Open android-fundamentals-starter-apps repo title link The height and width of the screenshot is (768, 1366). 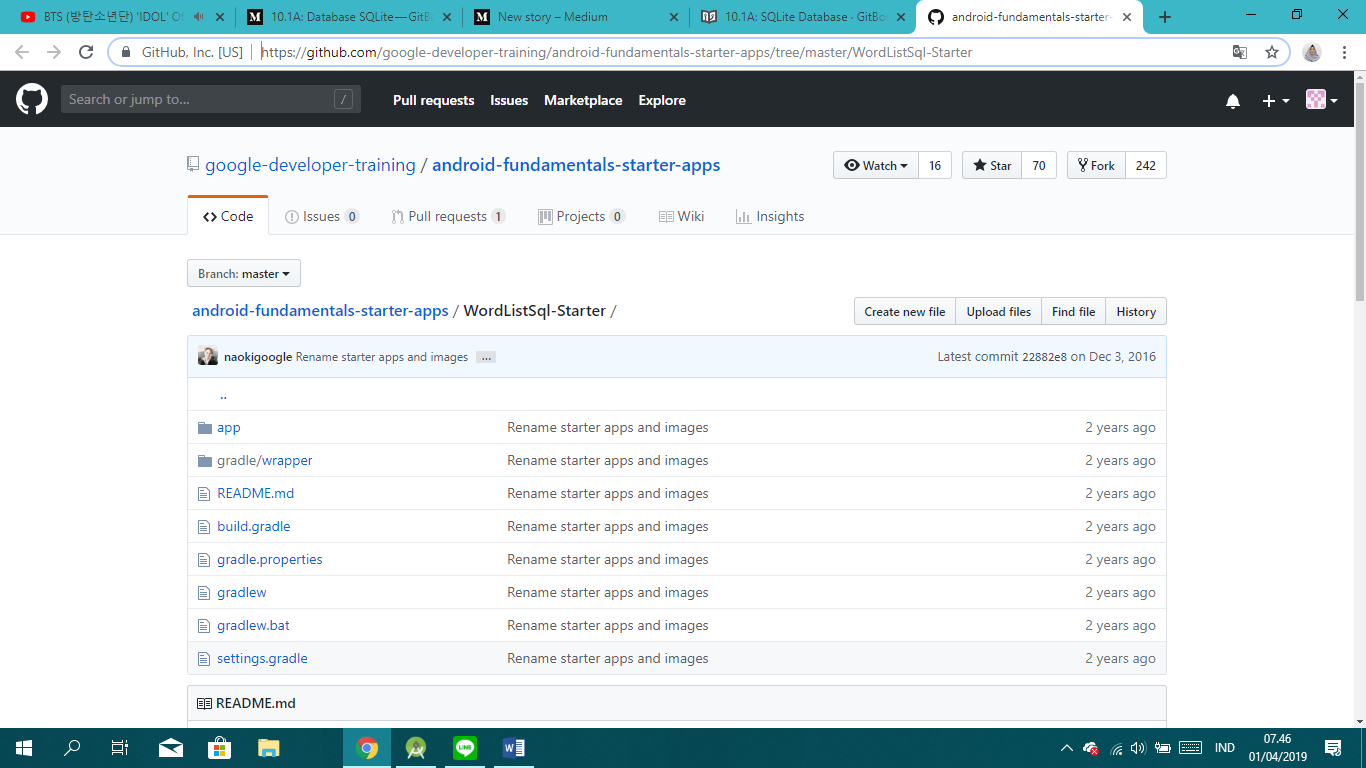point(576,165)
